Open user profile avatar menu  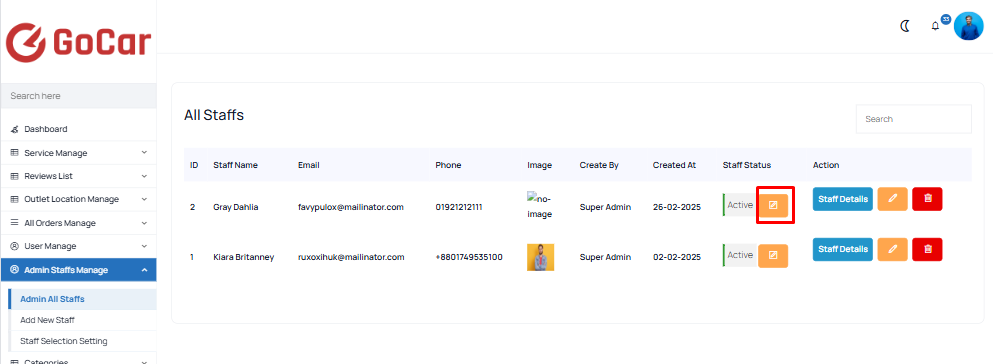pyautogui.click(x=968, y=26)
